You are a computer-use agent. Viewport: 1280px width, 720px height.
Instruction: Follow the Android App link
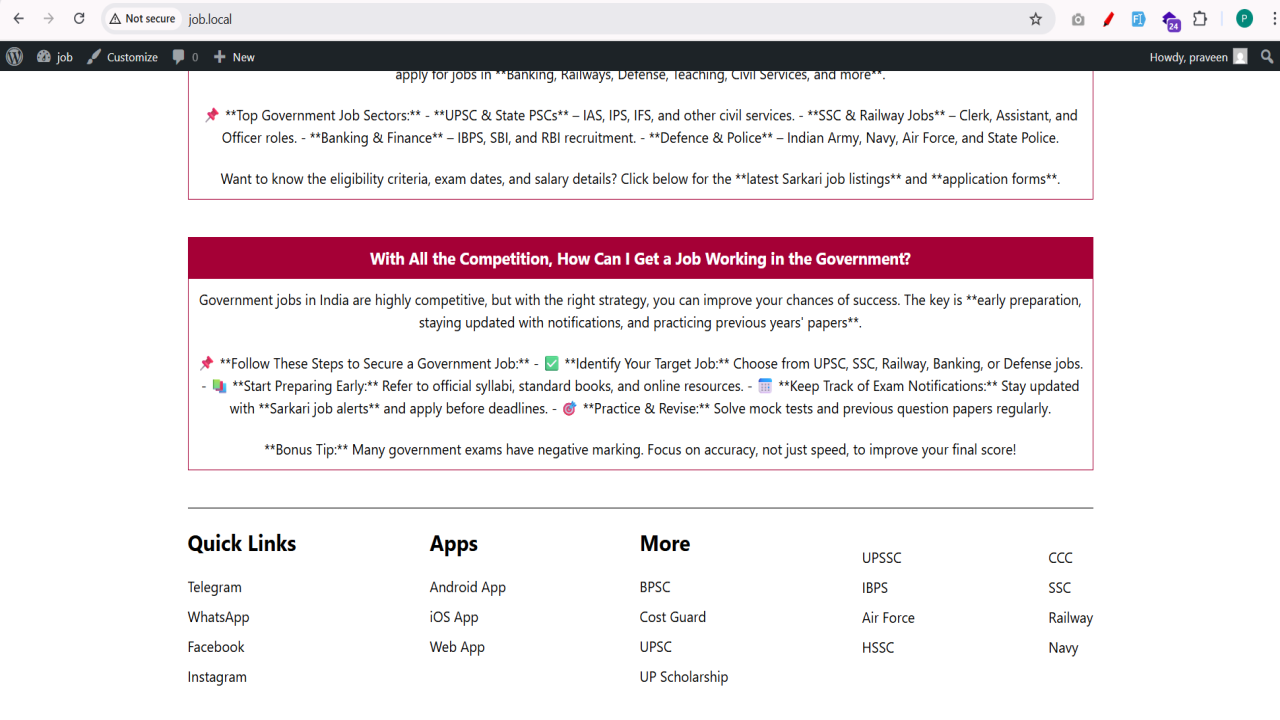click(468, 587)
